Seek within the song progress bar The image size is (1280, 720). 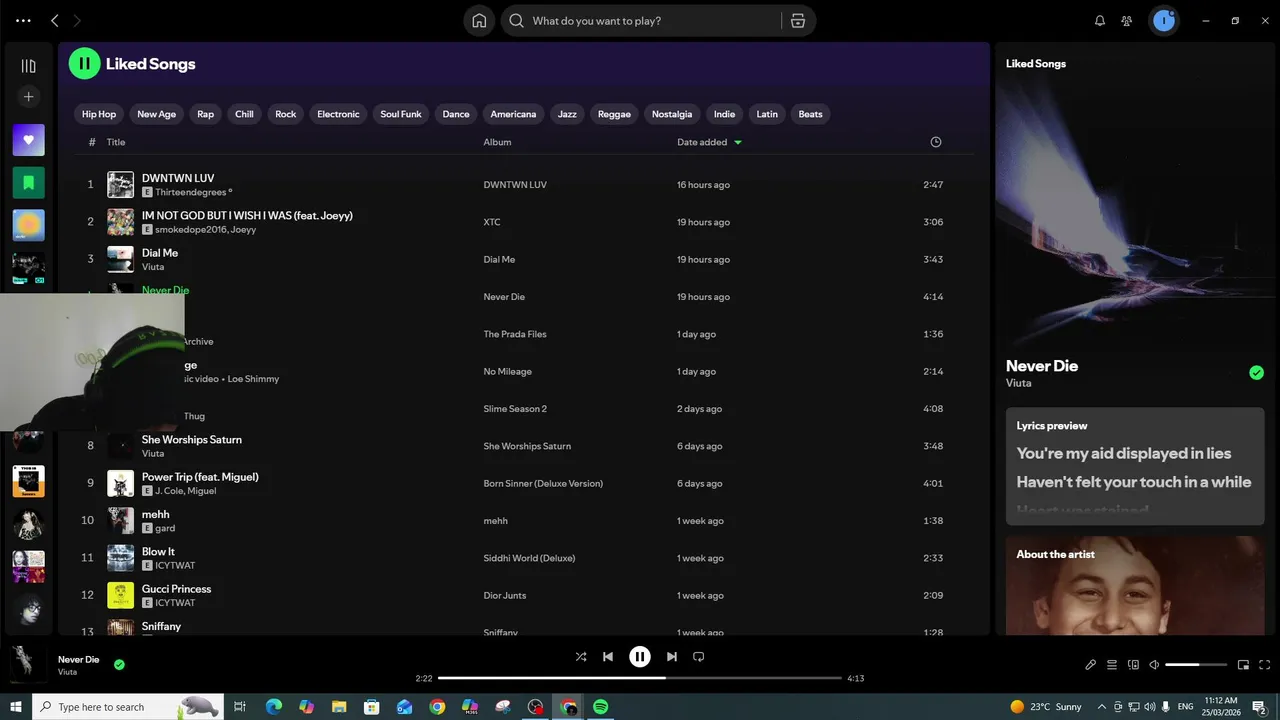point(640,678)
